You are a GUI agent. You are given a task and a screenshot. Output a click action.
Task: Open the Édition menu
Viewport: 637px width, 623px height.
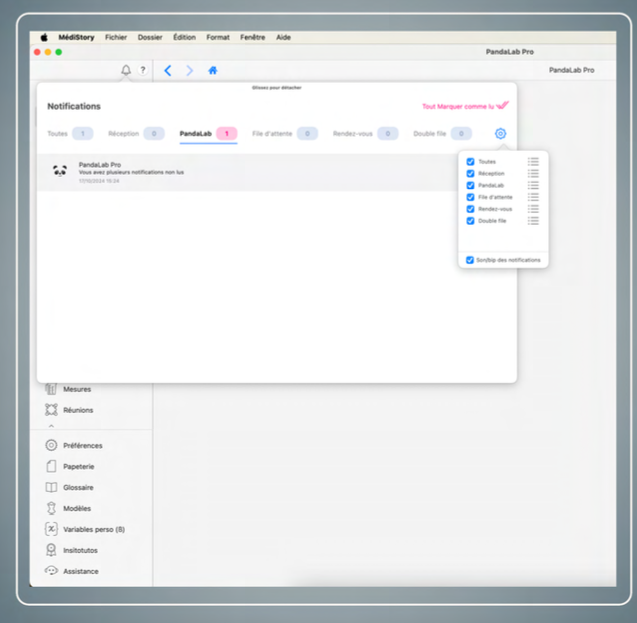(184, 37)
